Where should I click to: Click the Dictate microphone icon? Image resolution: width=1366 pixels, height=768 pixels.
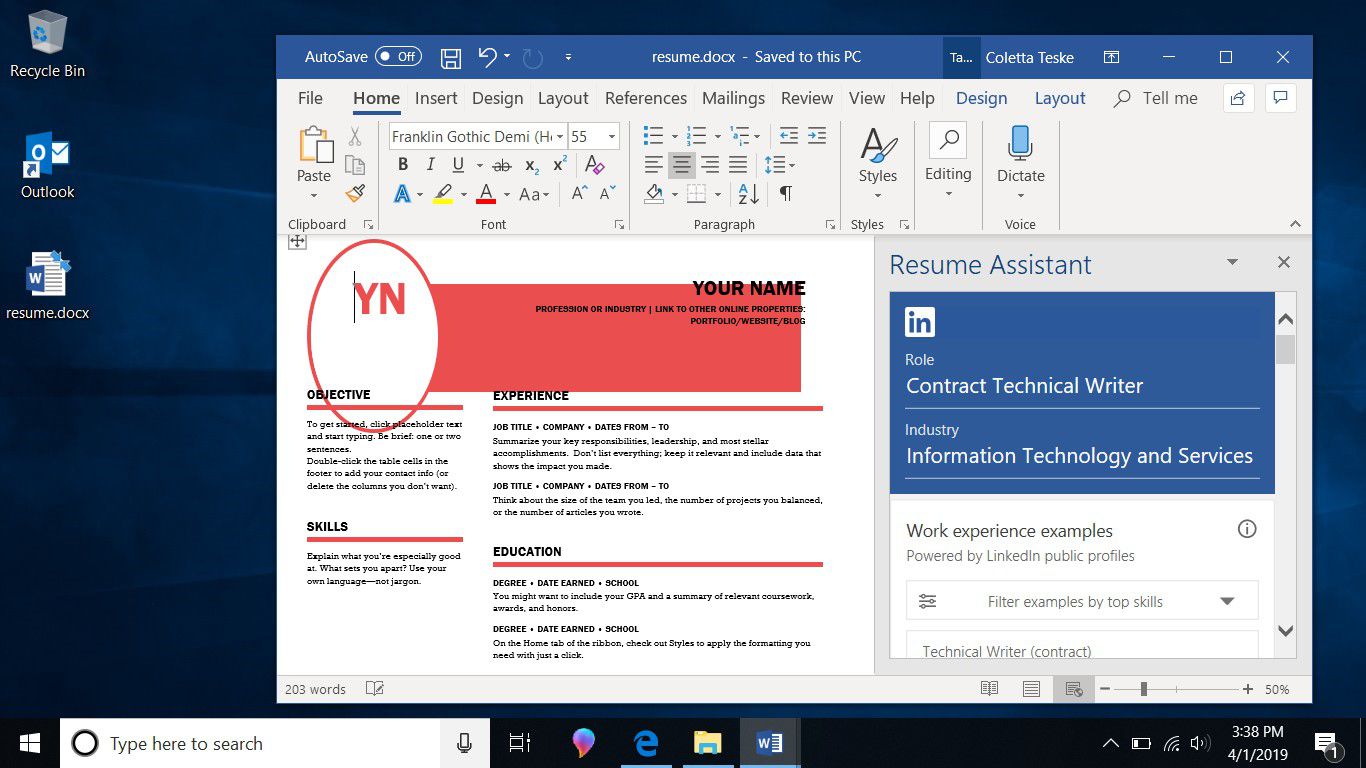tap(1020, 142)
